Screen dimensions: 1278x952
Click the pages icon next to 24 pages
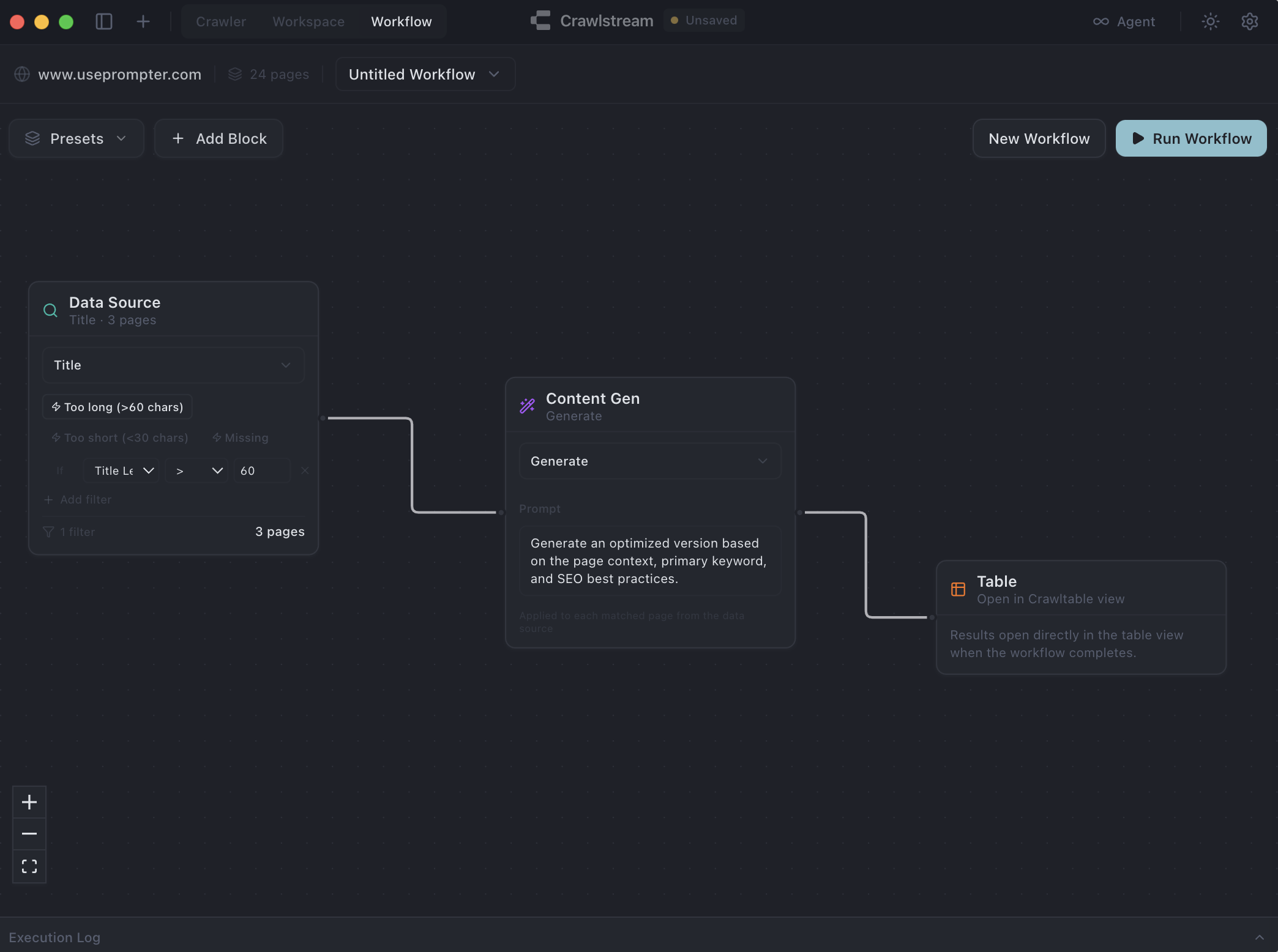pyautogui.click(x=236, y=74)
